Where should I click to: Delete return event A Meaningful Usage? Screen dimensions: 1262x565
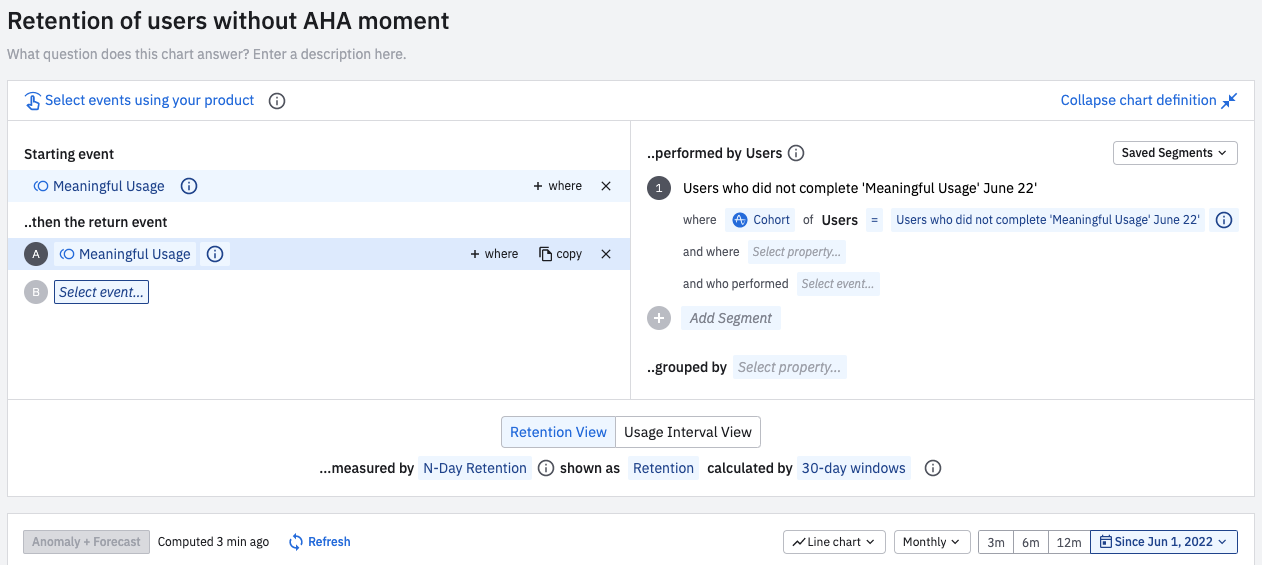pos(605,254)
